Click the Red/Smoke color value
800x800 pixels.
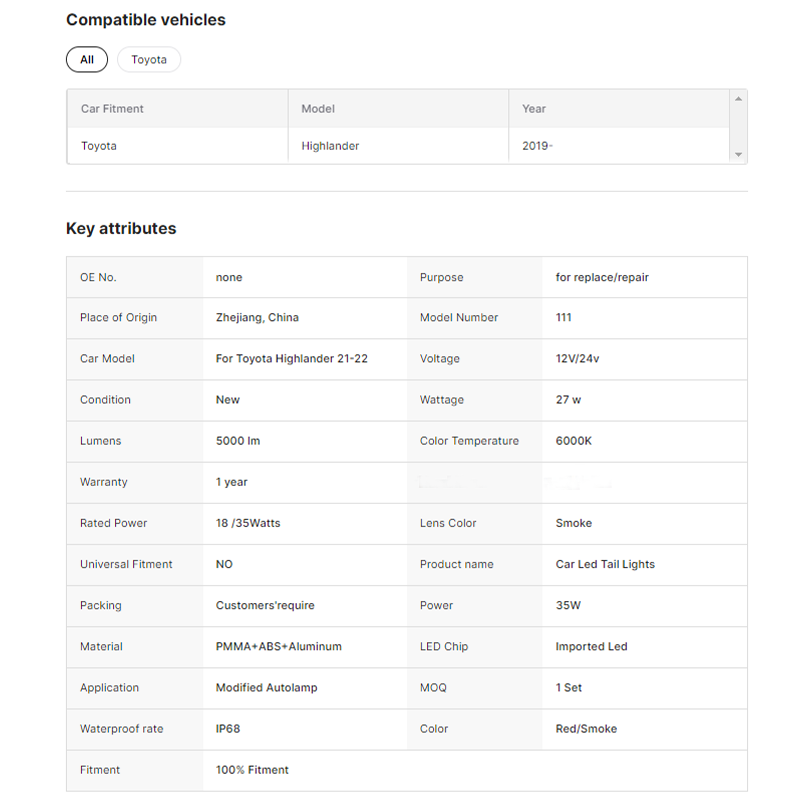click(x=586, y=729)
